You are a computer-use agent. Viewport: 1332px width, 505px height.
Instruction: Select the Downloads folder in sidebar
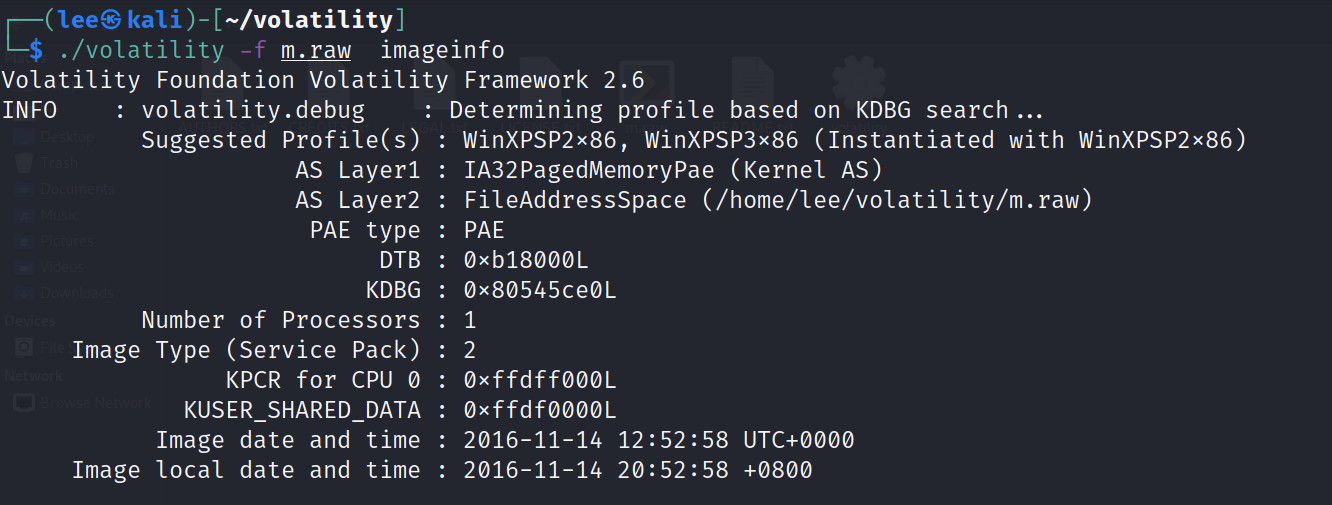(76, 293)
